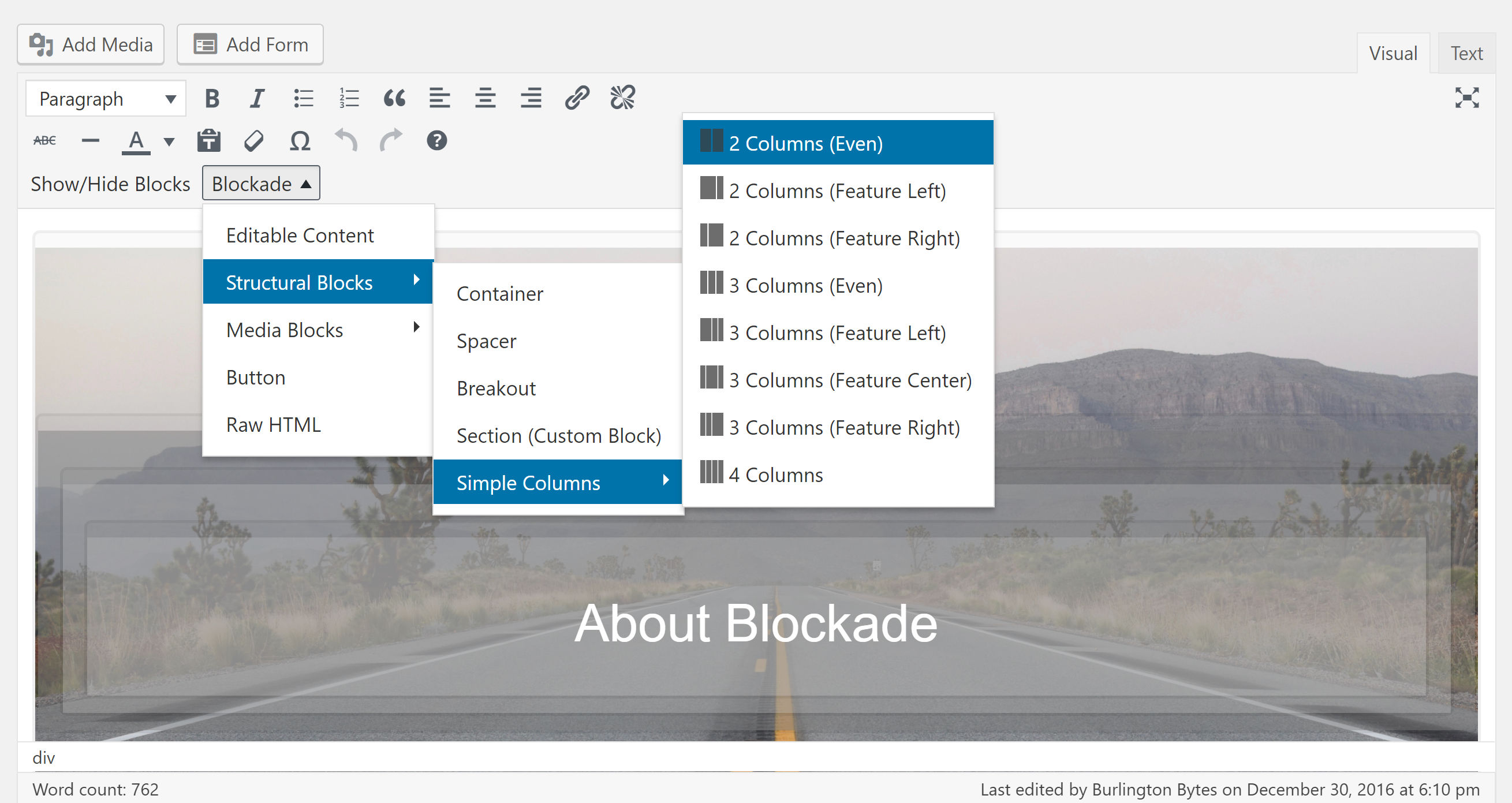Screen dimensions: 1512x803
Task: Open the Paragraph format dropdown
Action: click(x=106, y=99)
